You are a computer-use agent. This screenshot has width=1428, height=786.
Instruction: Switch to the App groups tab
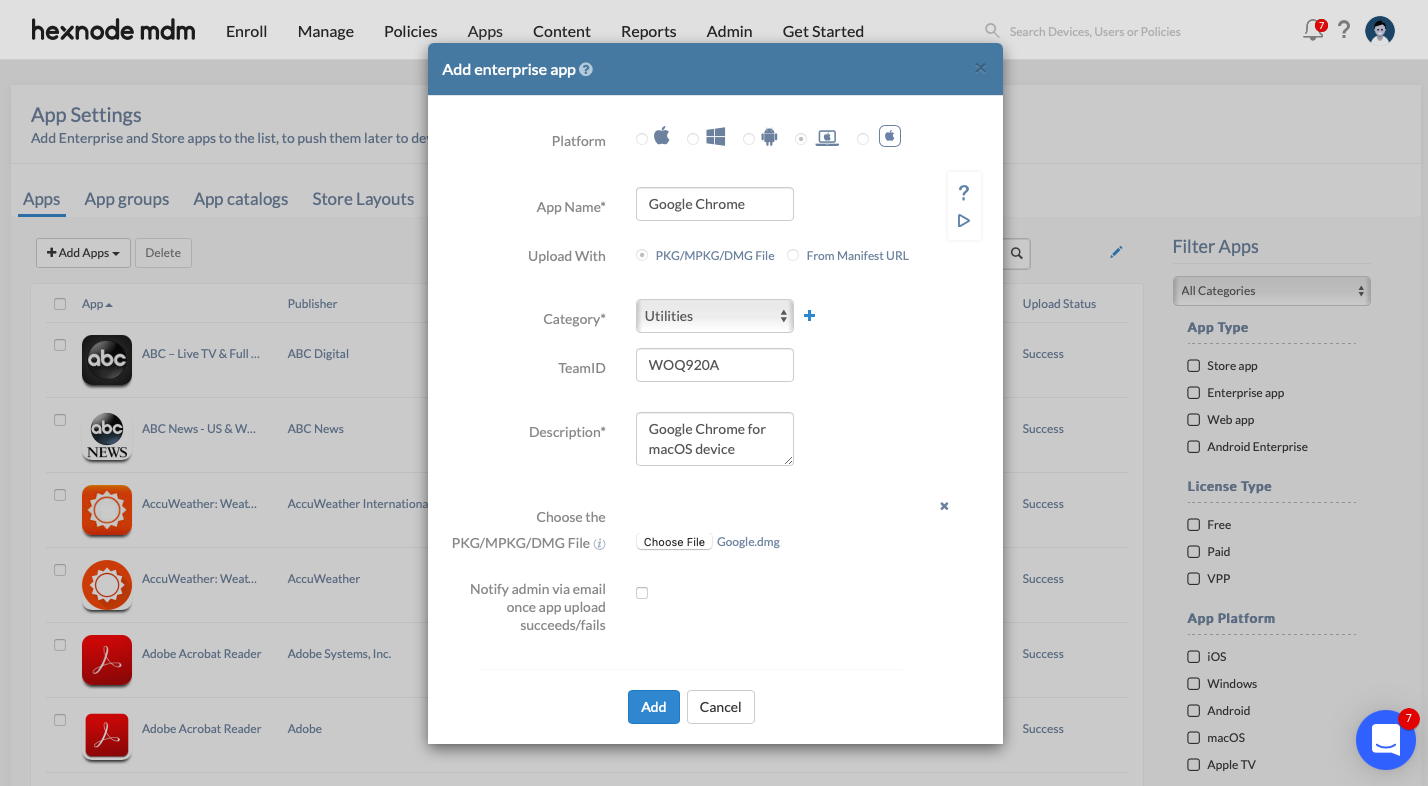127,199
